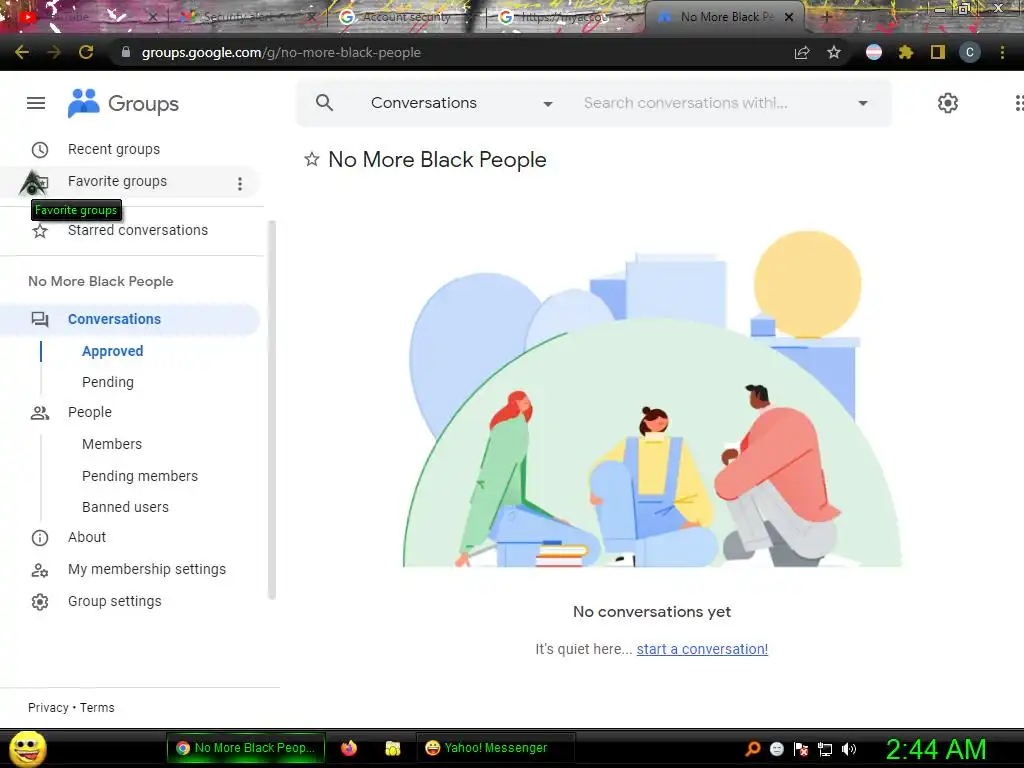Click the Starred conversations star icon
The height and width of the screenshot is (768, 1024).
point(40,231)
